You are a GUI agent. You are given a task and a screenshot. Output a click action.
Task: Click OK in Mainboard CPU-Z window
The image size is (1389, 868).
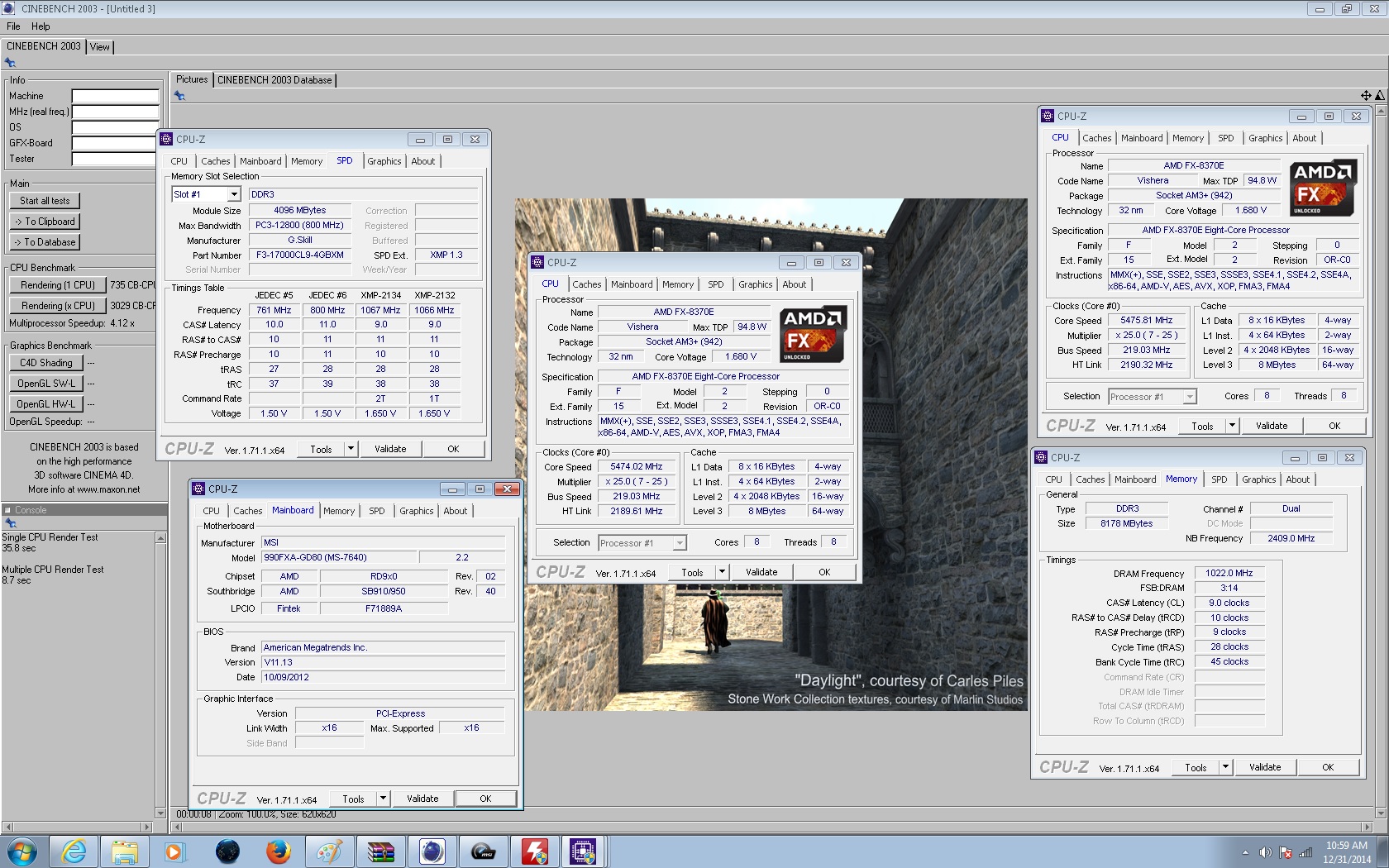[x=485, y=799]
